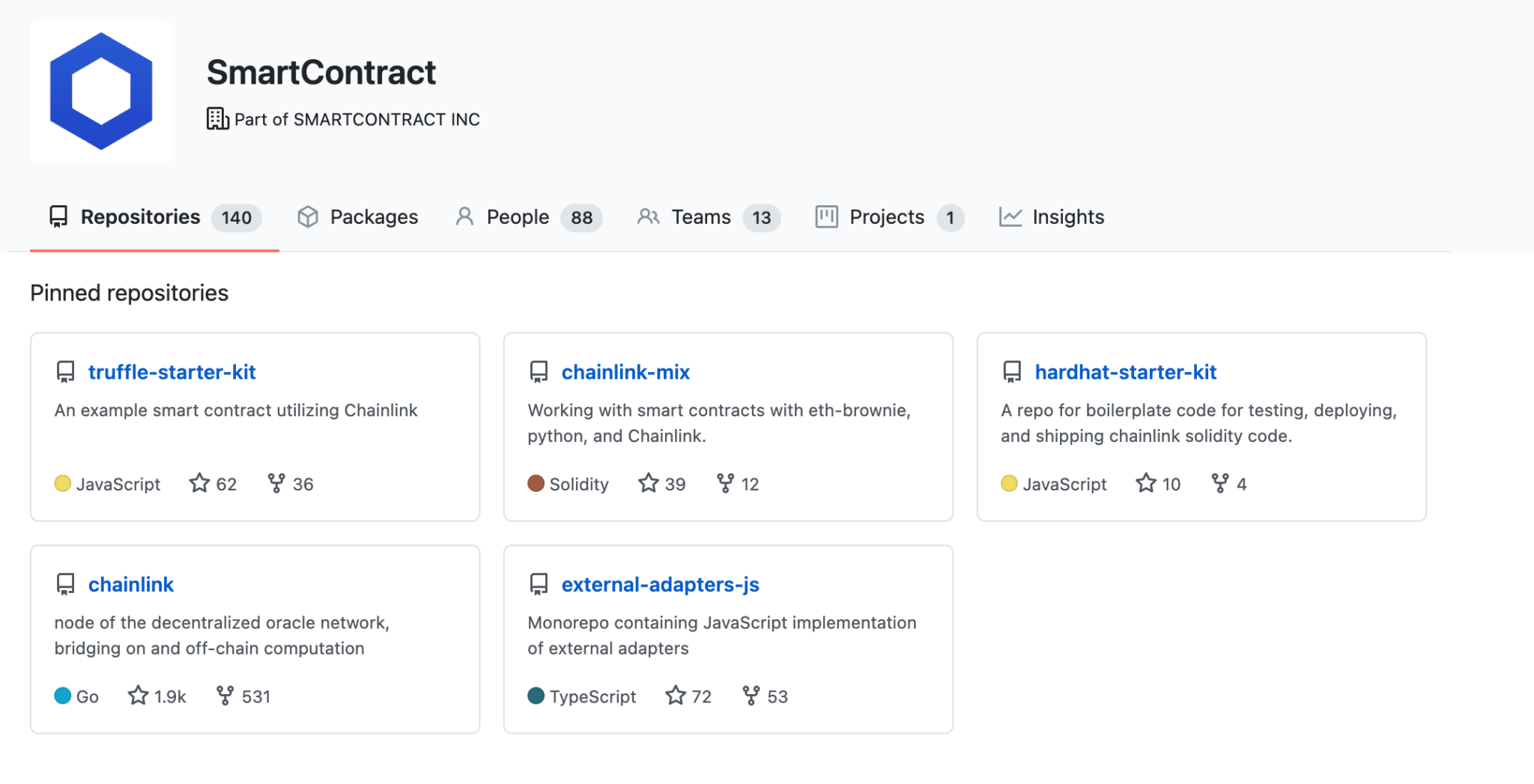Click the repository book icon beside truffle-starter-kit
The width and height of the screenshot is (1534, 784).
click(x=65, y=371)
